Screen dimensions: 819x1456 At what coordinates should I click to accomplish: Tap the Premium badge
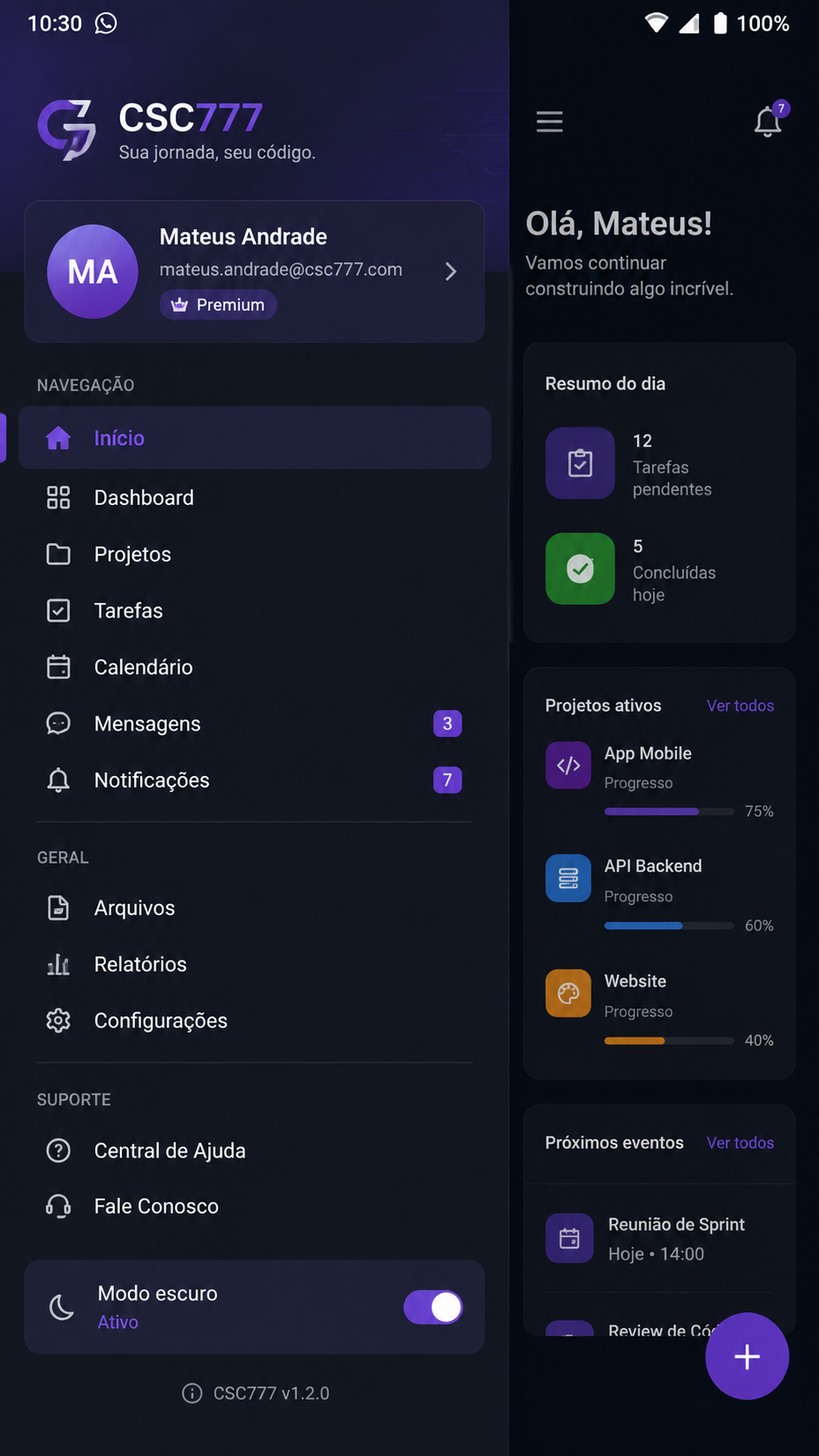click(x=218, y=305)
